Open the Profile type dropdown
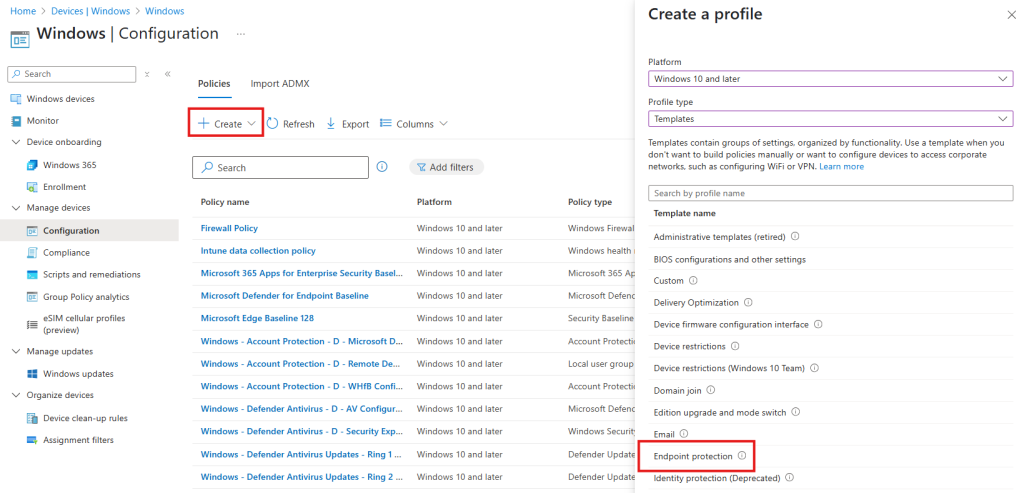The image size is (1024, 493). click(831, 119)
